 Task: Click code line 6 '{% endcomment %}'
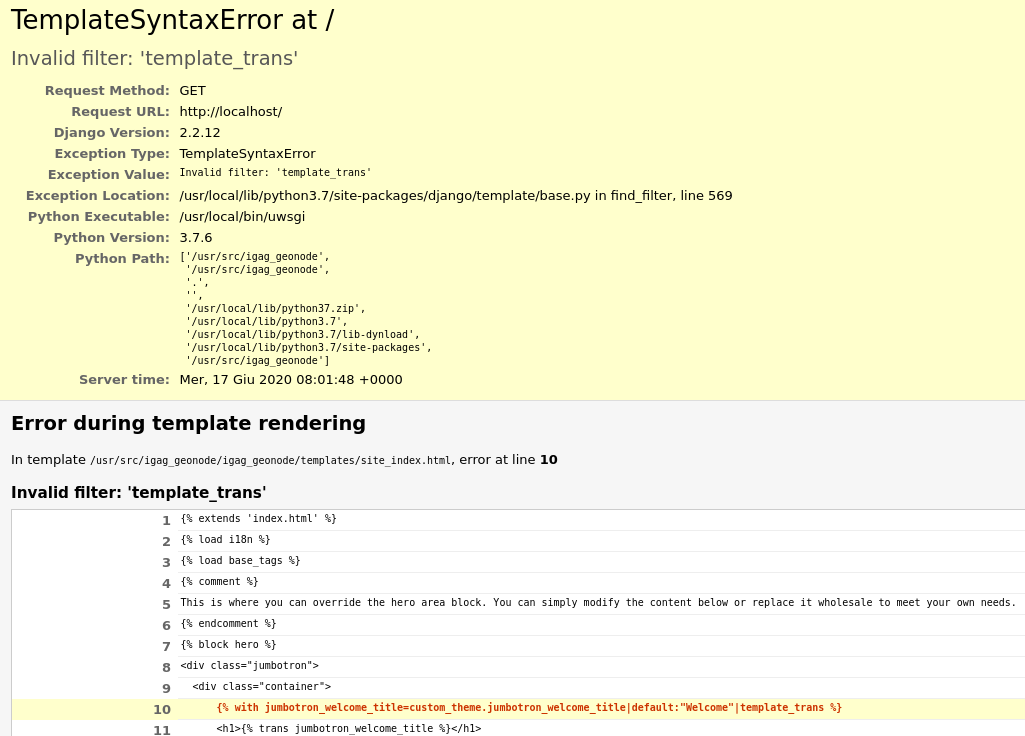228,623
